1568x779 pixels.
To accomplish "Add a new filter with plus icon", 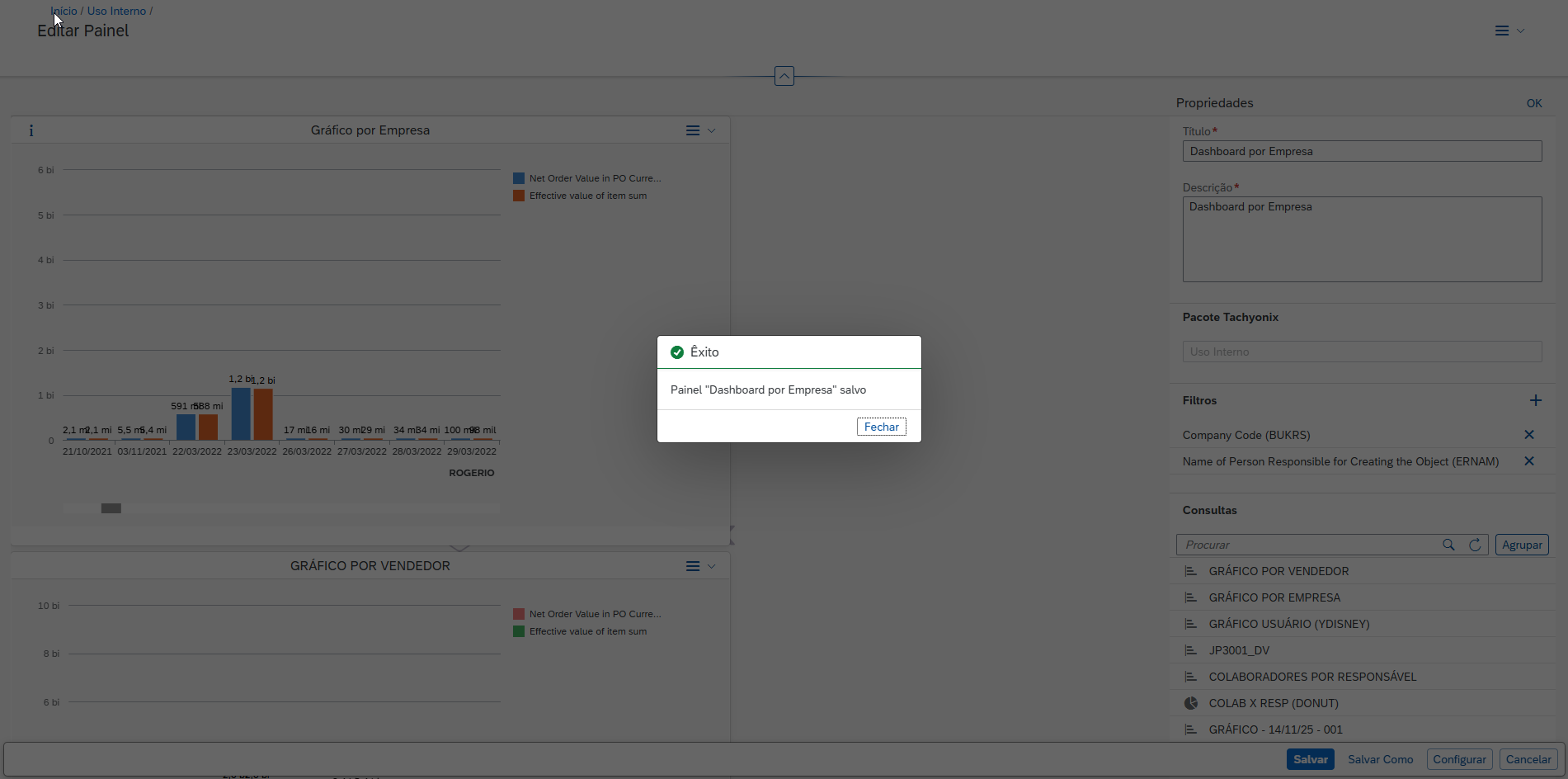I will tap(1535, 400).
